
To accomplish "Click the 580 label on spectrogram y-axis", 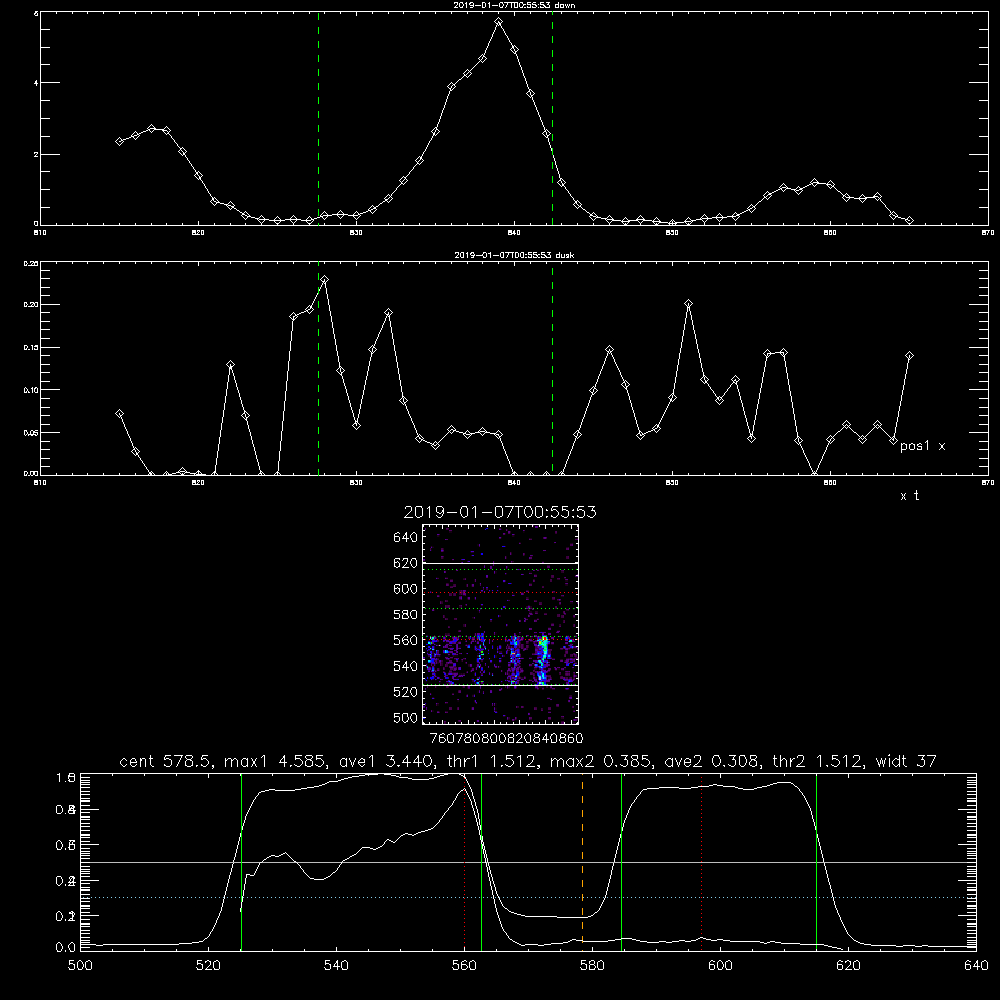I will pos(405,615).
